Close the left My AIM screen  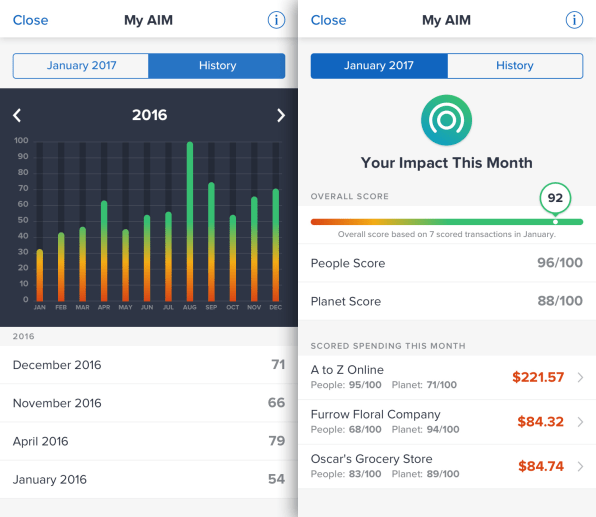pyautogui.click(x=30, y=20)
